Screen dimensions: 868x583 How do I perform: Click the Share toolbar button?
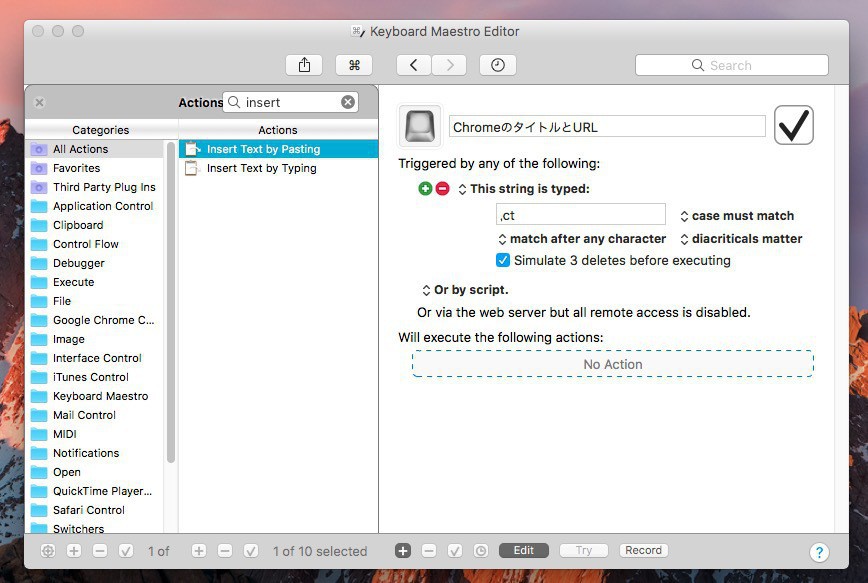coord(304,65)
